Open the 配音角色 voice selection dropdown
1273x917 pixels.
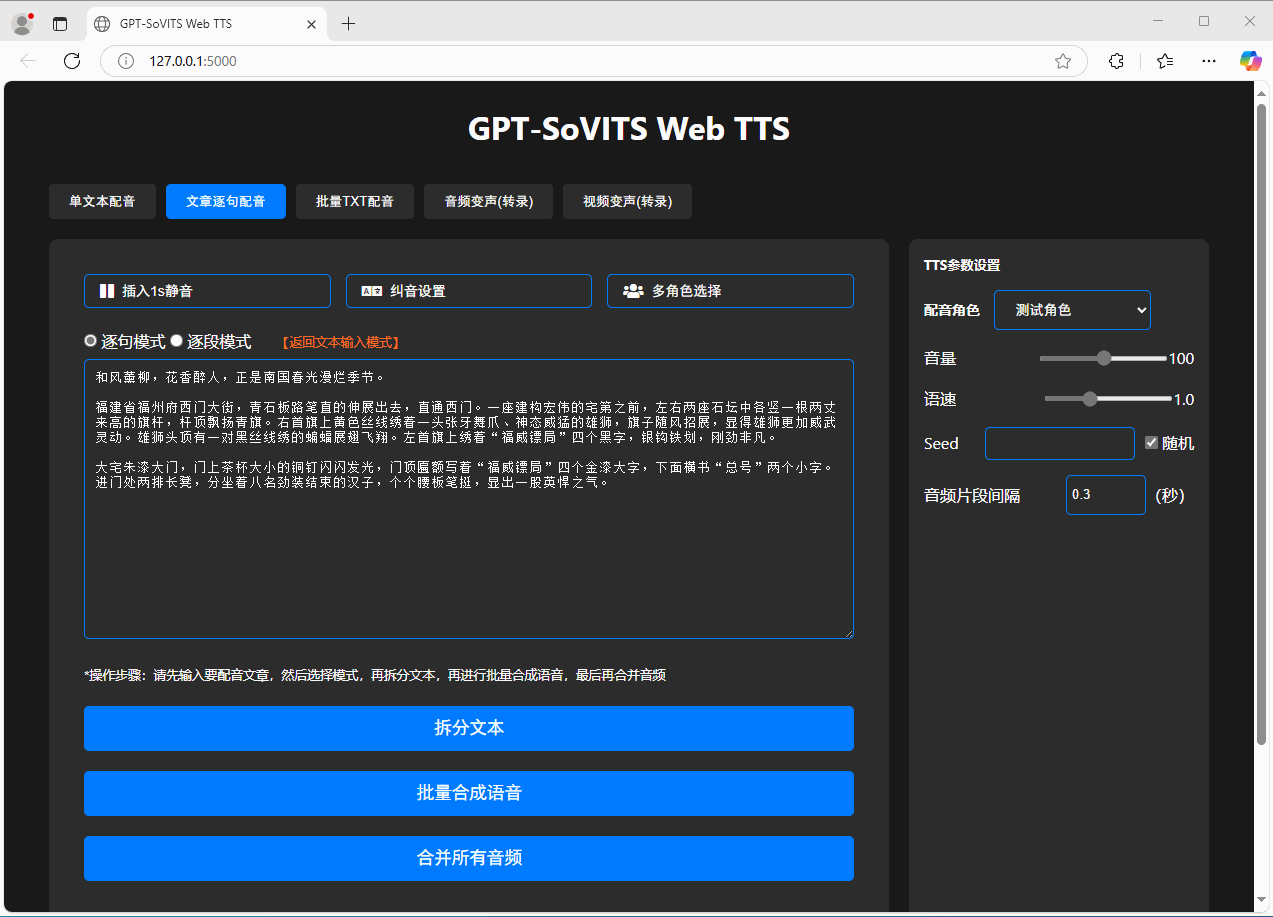point(1072,310)
